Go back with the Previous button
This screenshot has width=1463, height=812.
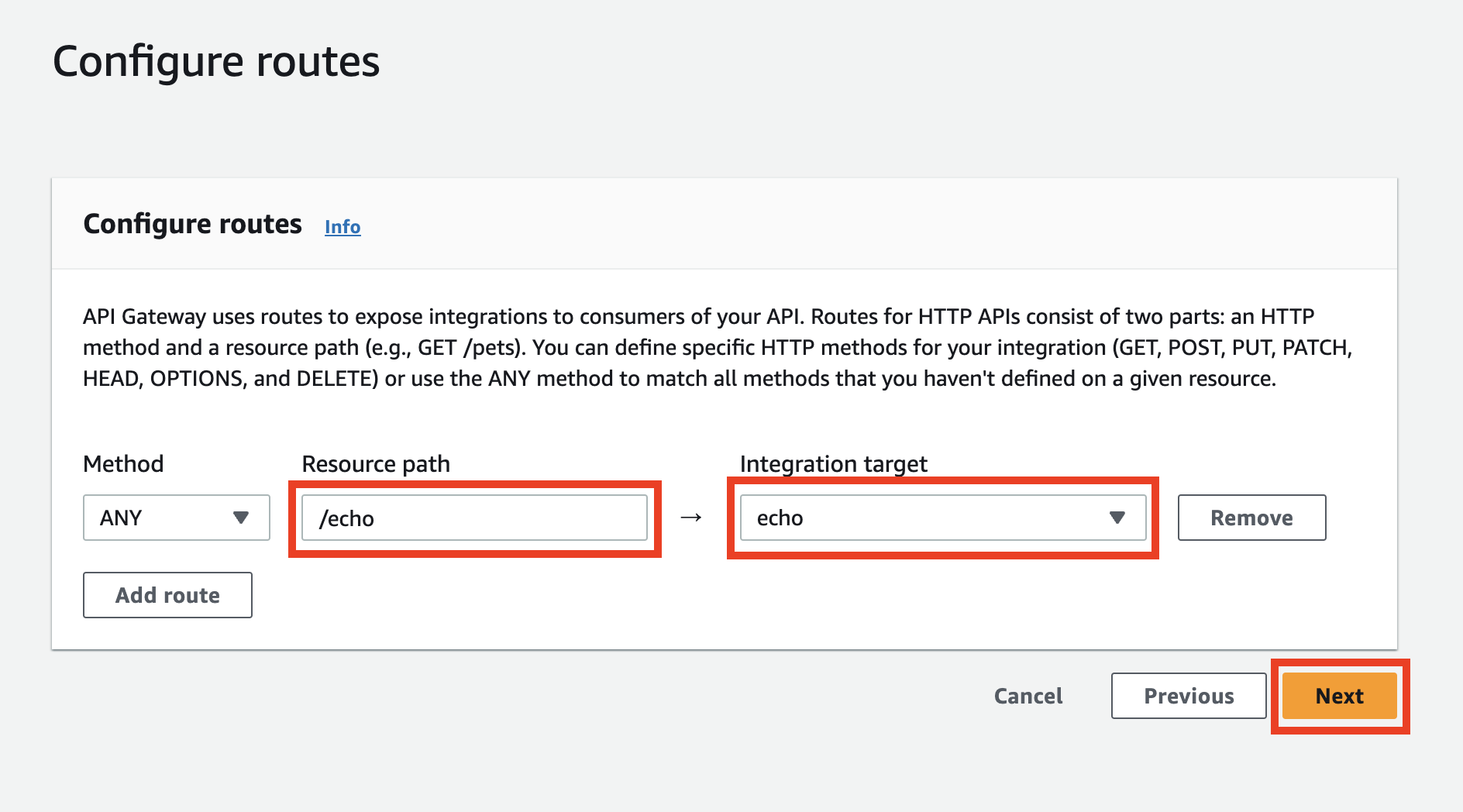tap(1189, 696)
